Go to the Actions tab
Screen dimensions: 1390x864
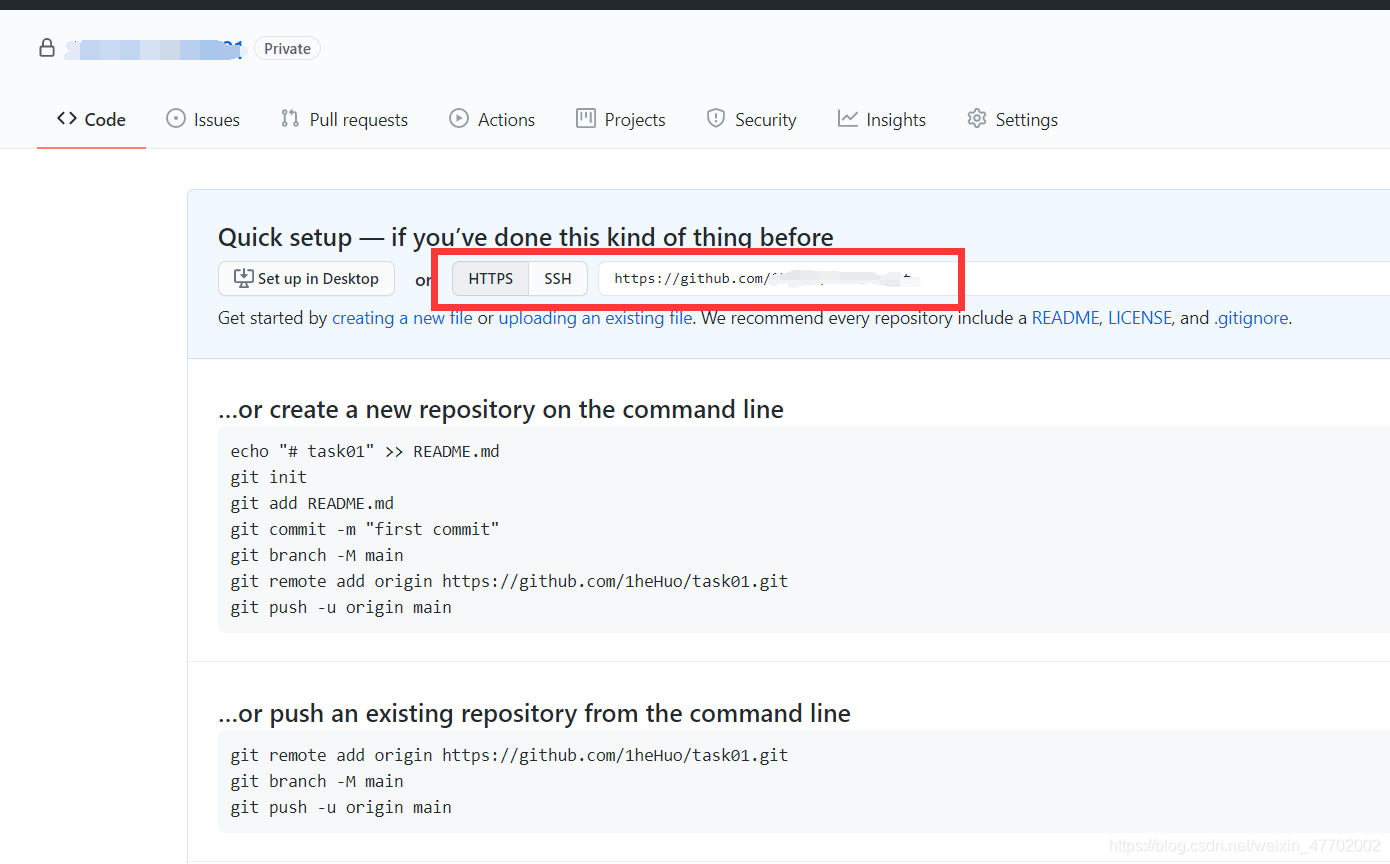point(492,120)
